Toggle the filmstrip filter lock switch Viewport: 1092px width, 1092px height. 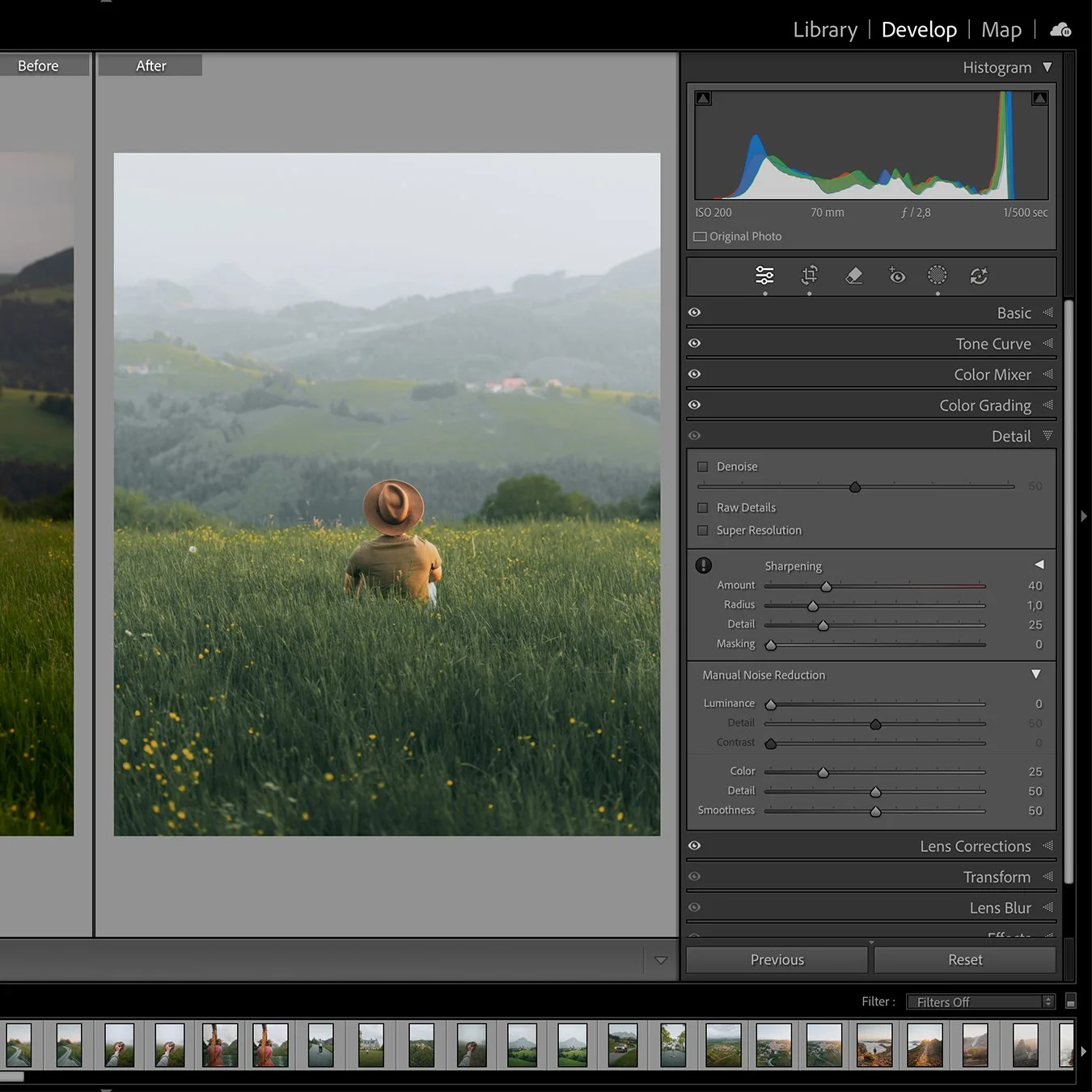coord(1071,1001)
